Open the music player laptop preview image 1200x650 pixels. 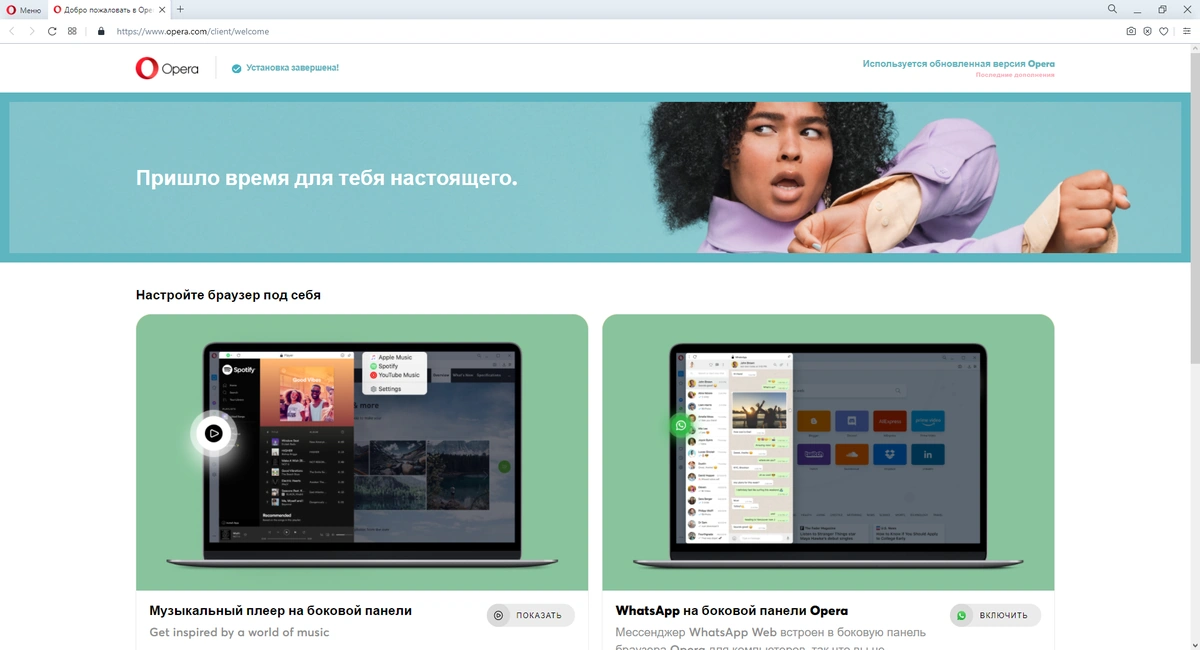tap(362, 453)
